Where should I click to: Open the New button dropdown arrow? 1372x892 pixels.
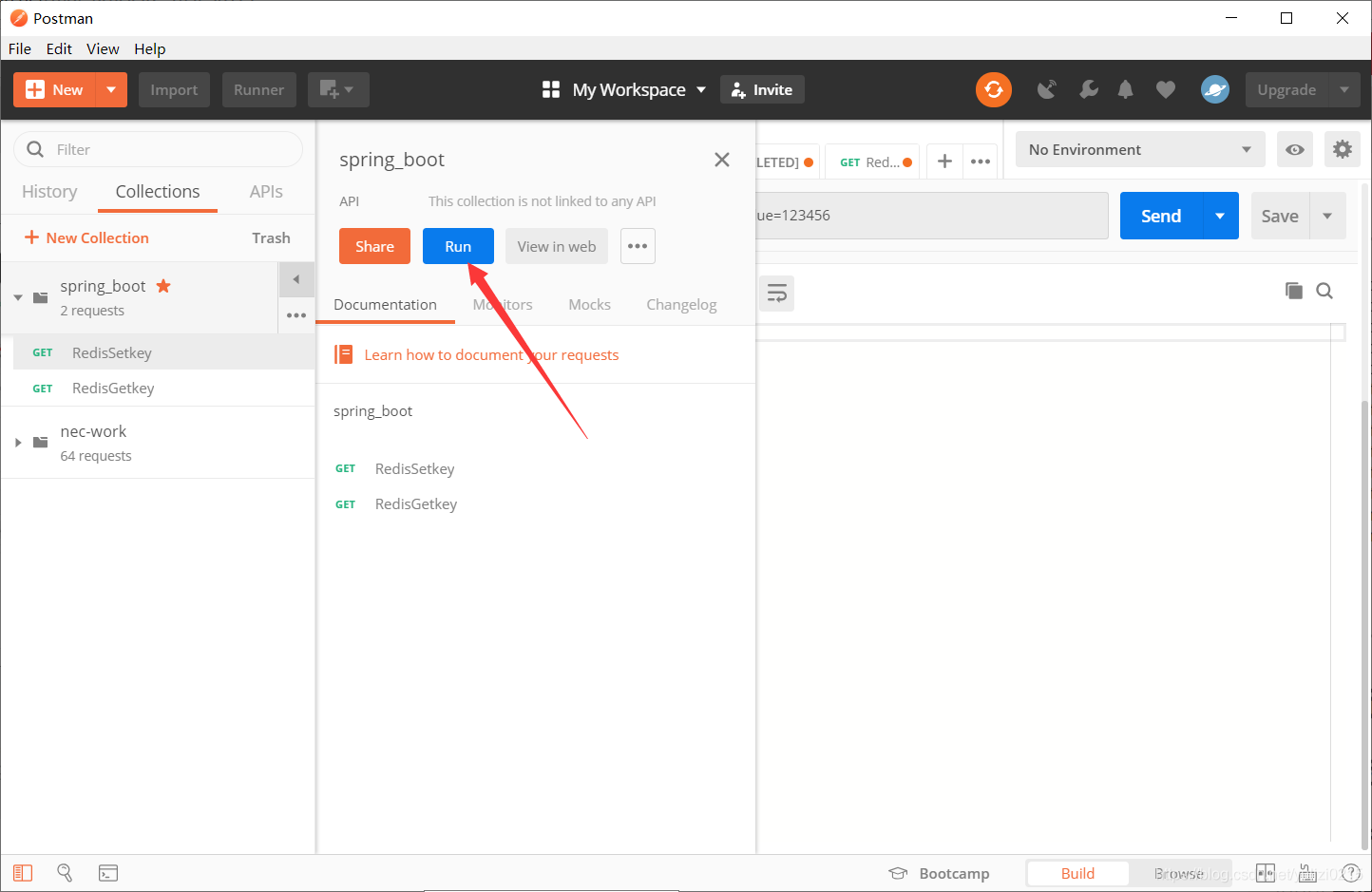coord(111,89)
